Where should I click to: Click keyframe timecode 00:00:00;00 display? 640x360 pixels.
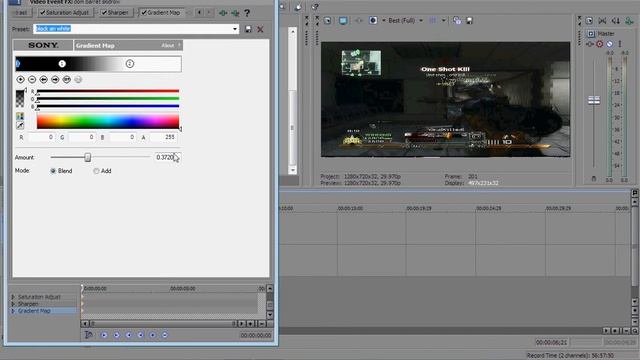256,335
